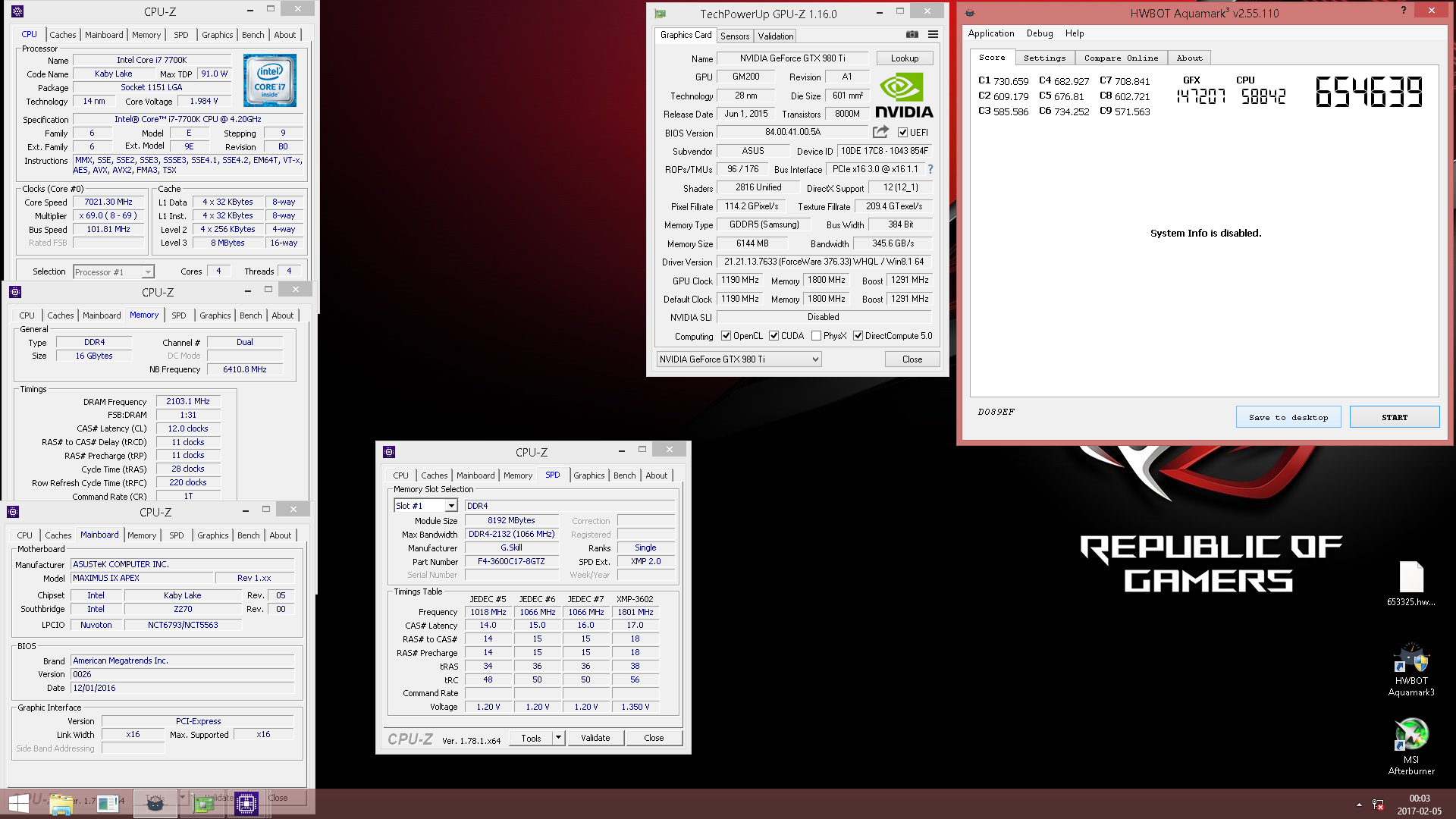
Task: Open File Explorer from the taskbar
Action: pyautogui.click(x=61, y=804)
